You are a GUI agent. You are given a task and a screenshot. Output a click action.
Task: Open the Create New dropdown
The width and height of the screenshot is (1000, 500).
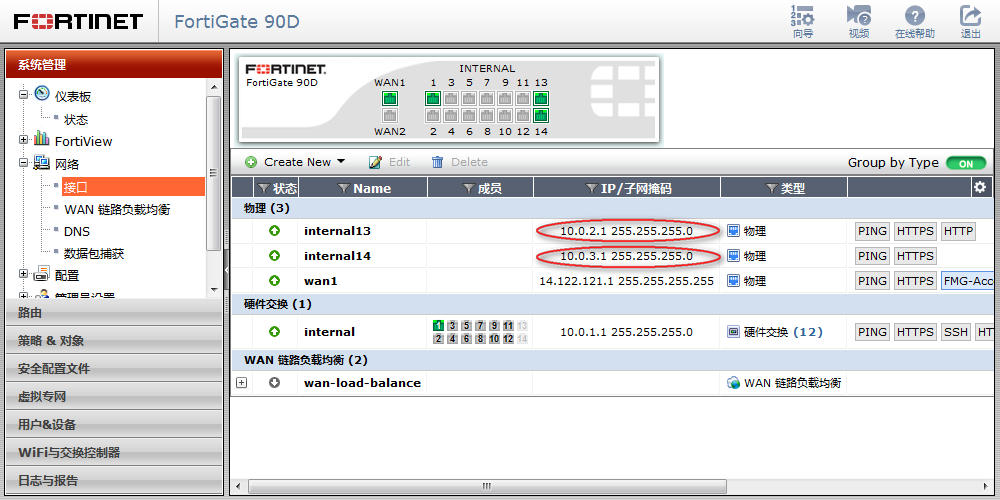pyautogui.click(x=297, y=162)
